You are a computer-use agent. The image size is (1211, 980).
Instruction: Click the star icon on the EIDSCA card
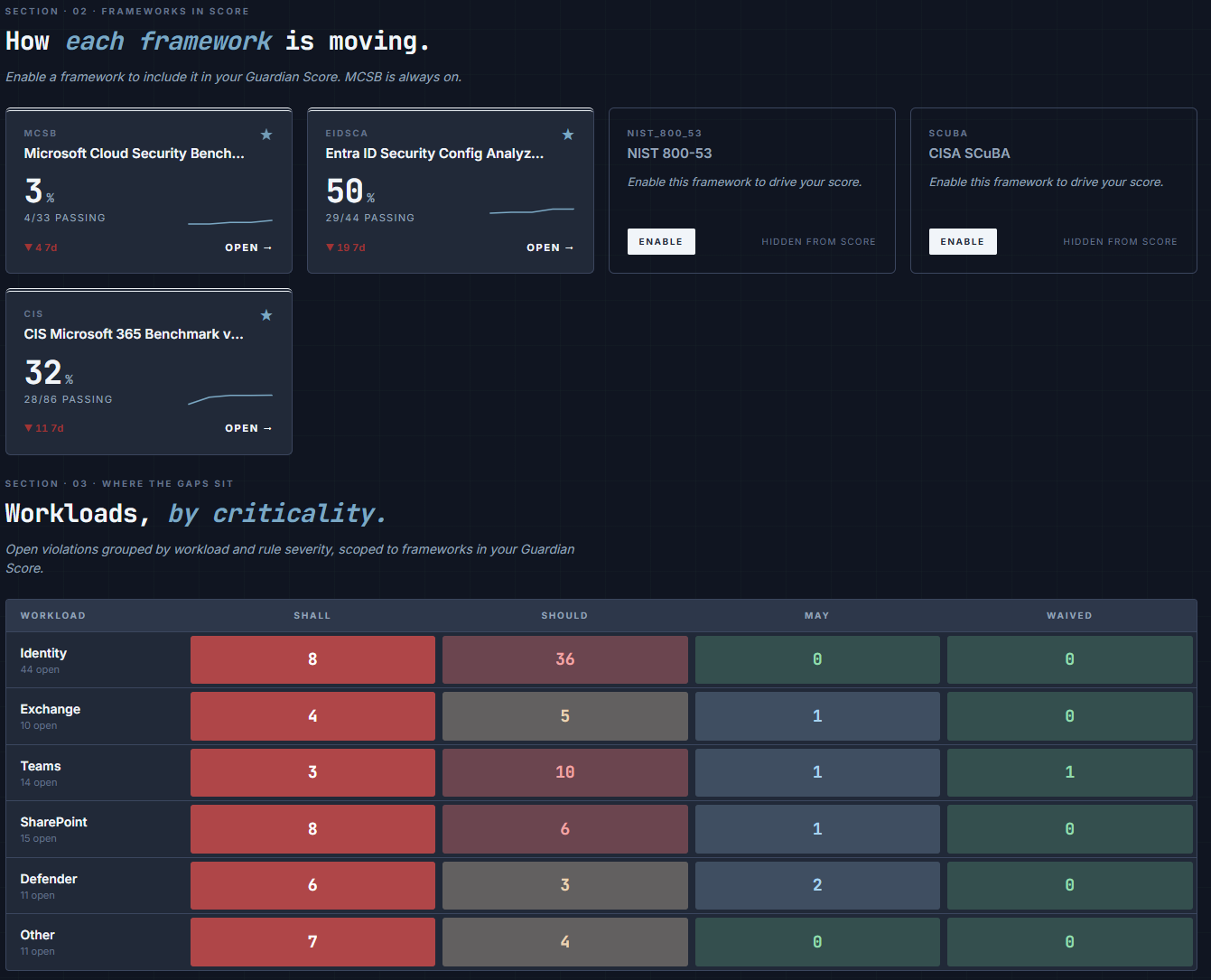(x=568, y=135)
